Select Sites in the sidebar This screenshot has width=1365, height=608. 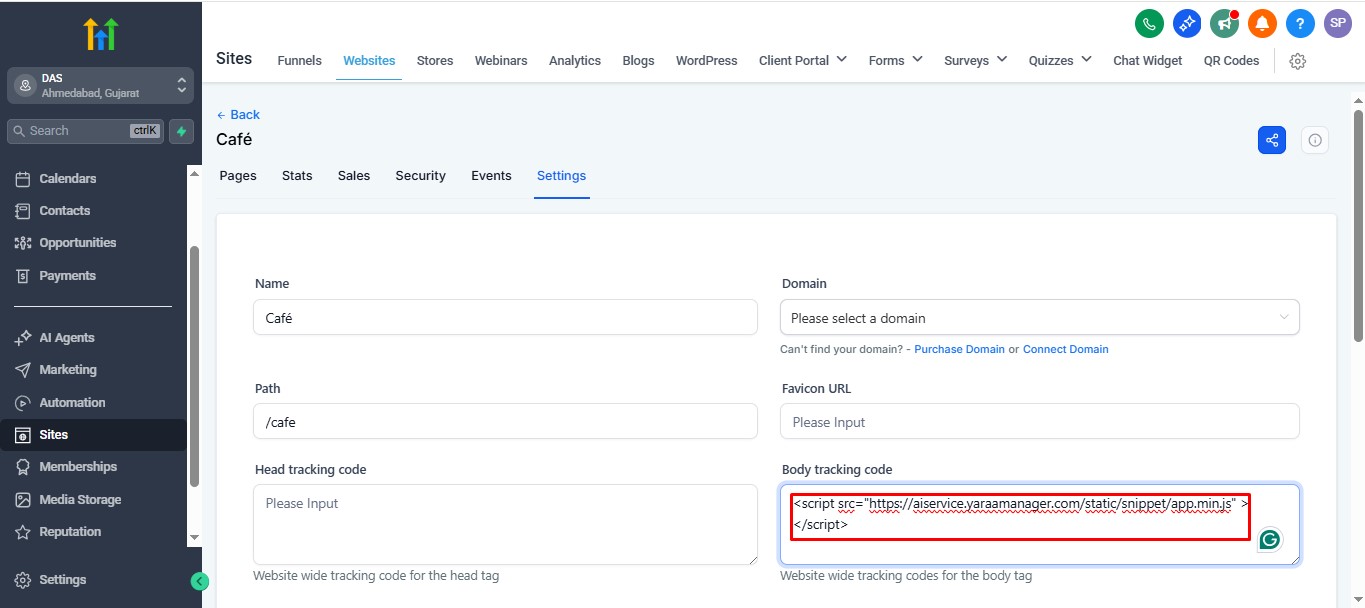(x=94, y=435)
